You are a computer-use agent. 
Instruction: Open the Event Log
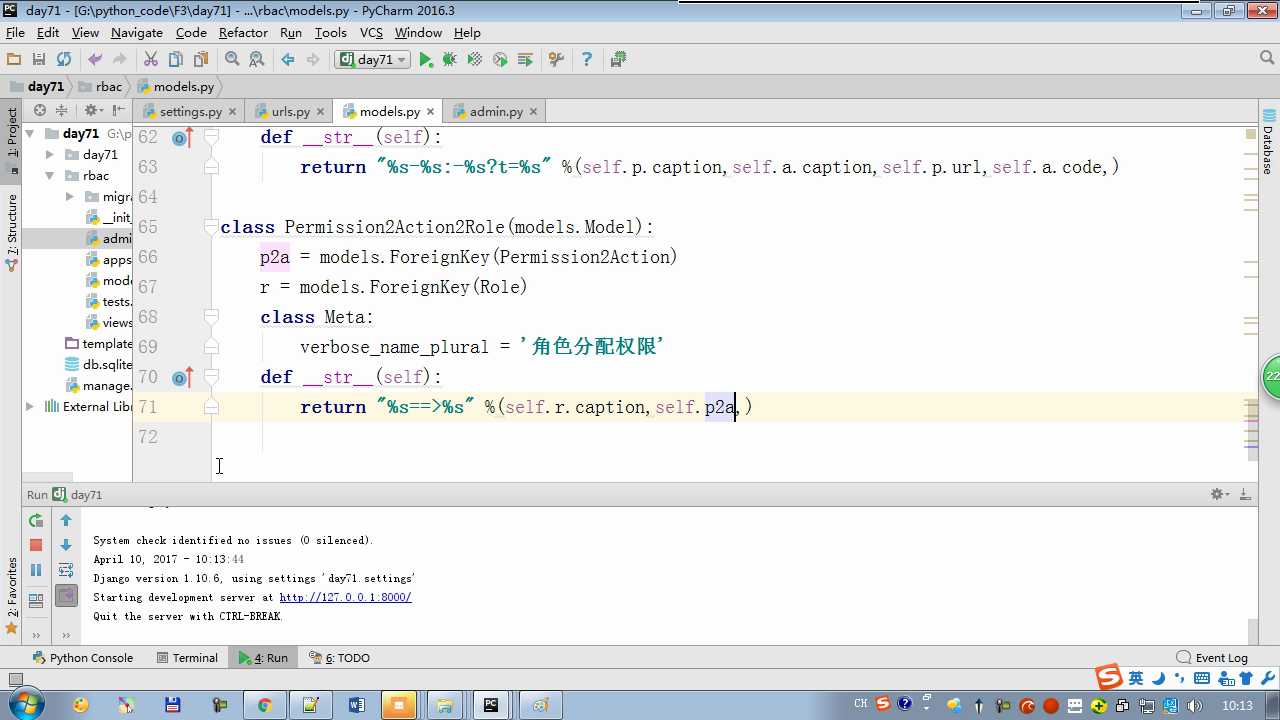[x=1212, y=658]
